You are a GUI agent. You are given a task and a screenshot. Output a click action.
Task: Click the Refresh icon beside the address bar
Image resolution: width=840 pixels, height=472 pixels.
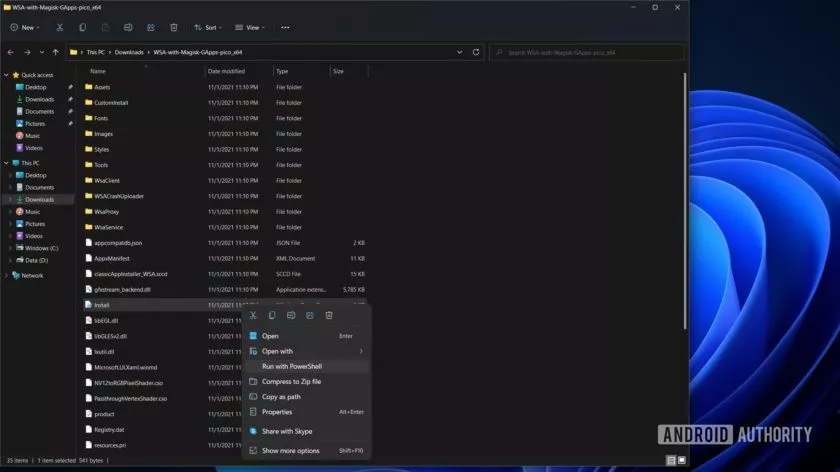click(475, 51)
